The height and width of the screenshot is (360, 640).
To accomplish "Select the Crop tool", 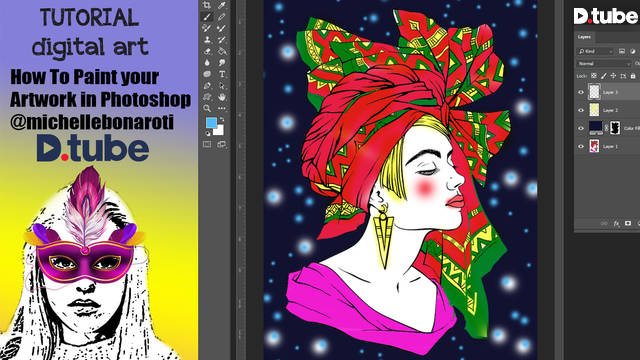I will point(207,5).
